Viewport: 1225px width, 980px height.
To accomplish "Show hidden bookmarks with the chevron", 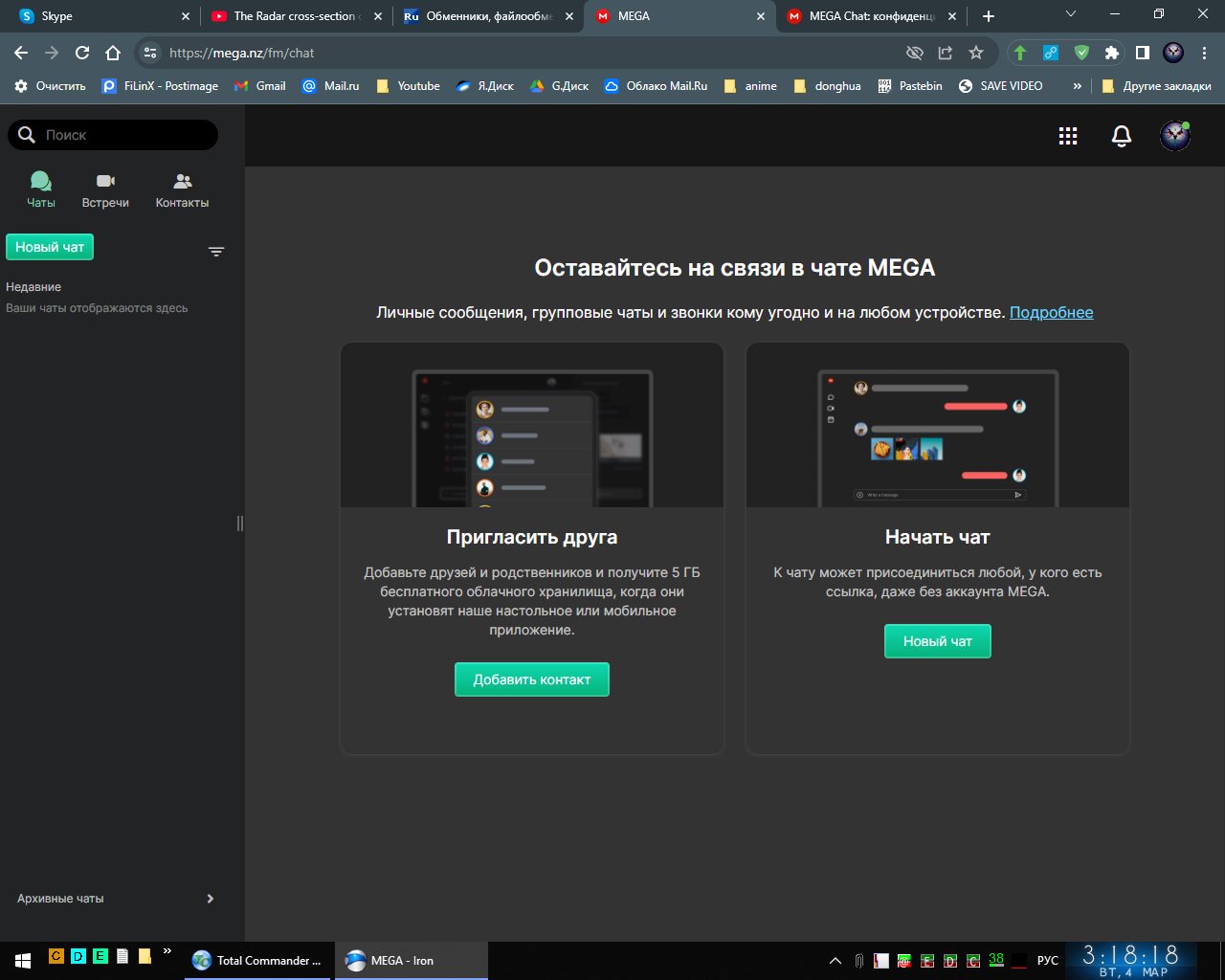I will (1077, 85).
